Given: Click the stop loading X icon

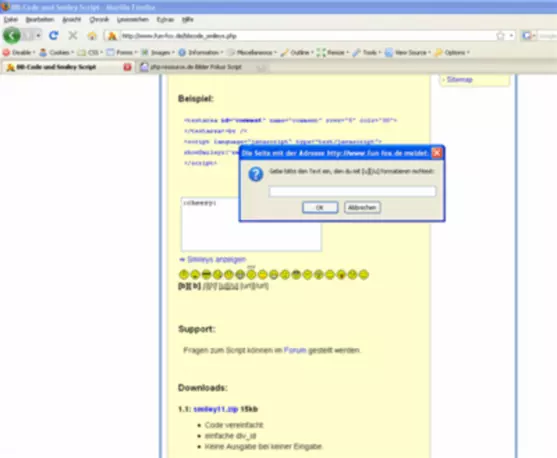Looking at the screenshot, I should click(x=73, y=36).
